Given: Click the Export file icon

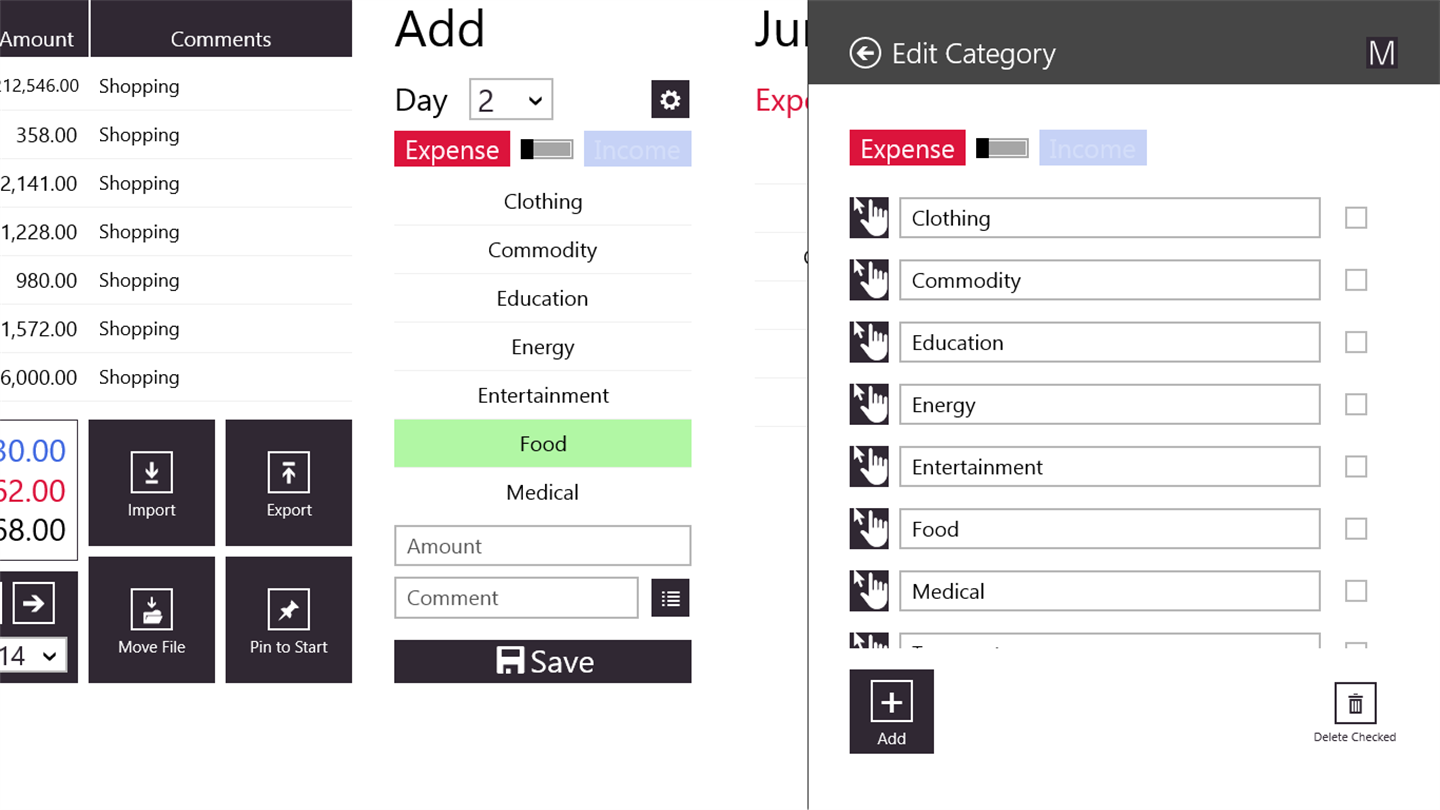Looking at the screenshot, I should coord(289,473).
